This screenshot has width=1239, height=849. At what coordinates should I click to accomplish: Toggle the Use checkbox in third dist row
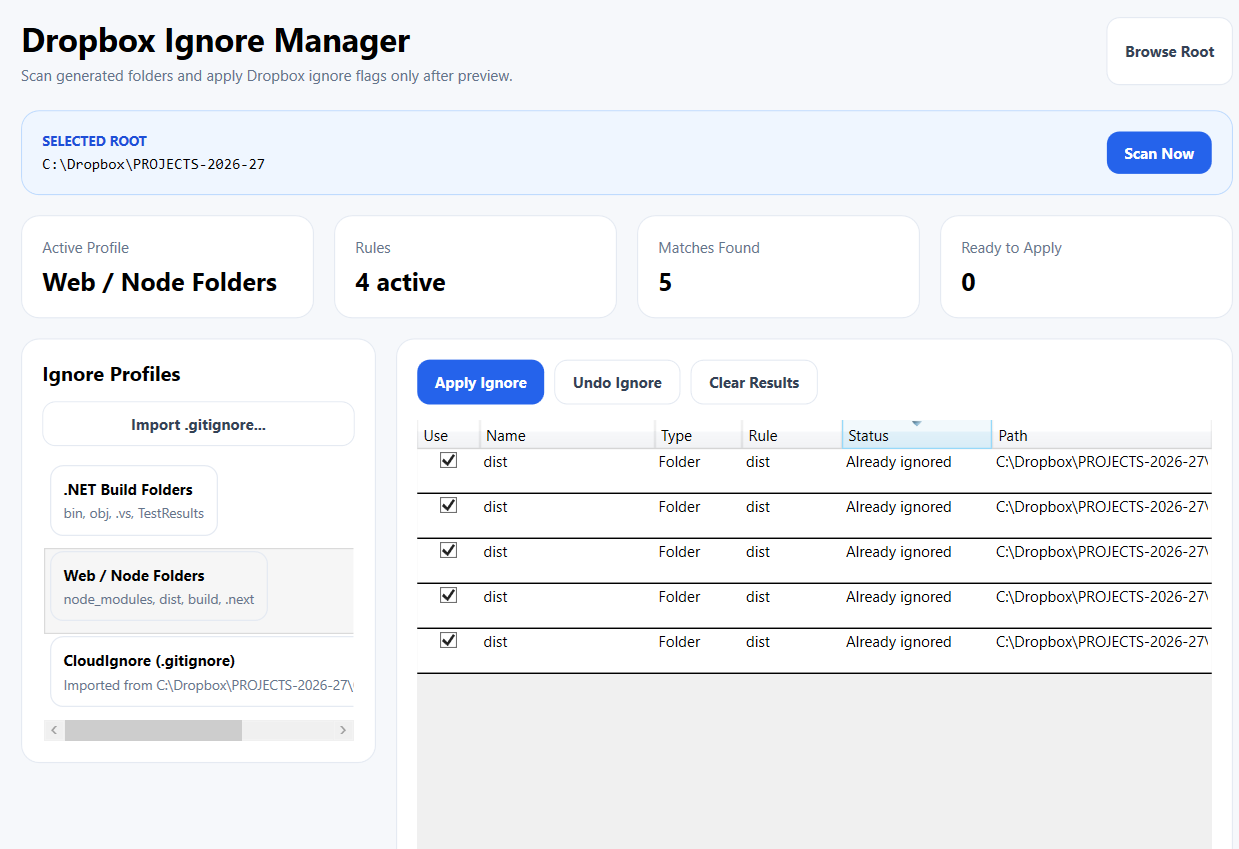coord(448,551)
